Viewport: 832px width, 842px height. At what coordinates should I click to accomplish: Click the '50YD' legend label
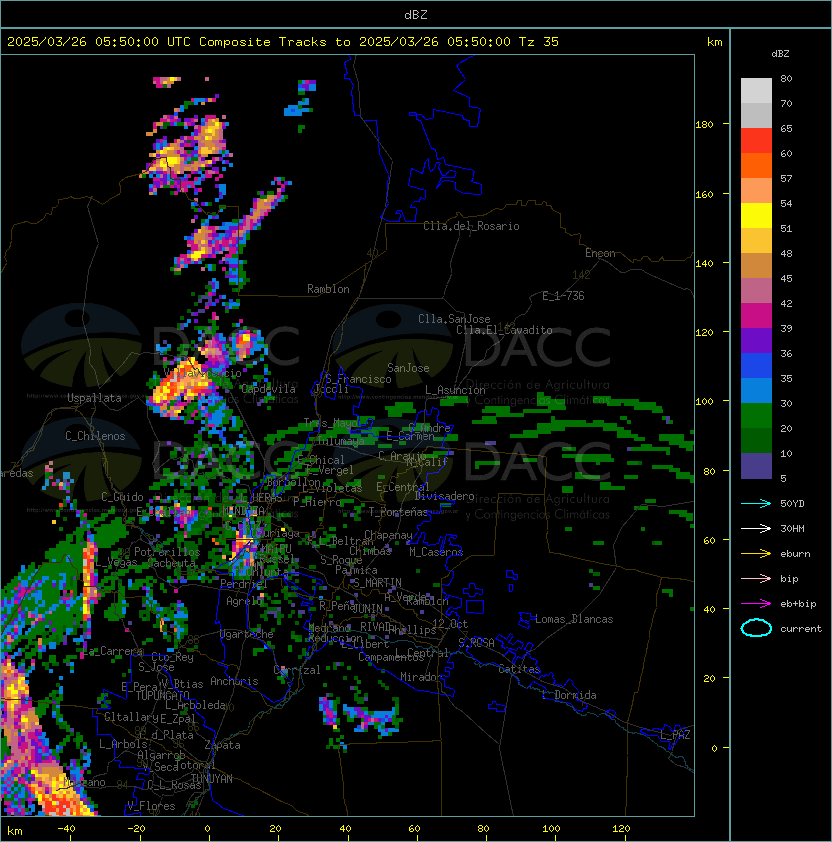tap(792, 504)
